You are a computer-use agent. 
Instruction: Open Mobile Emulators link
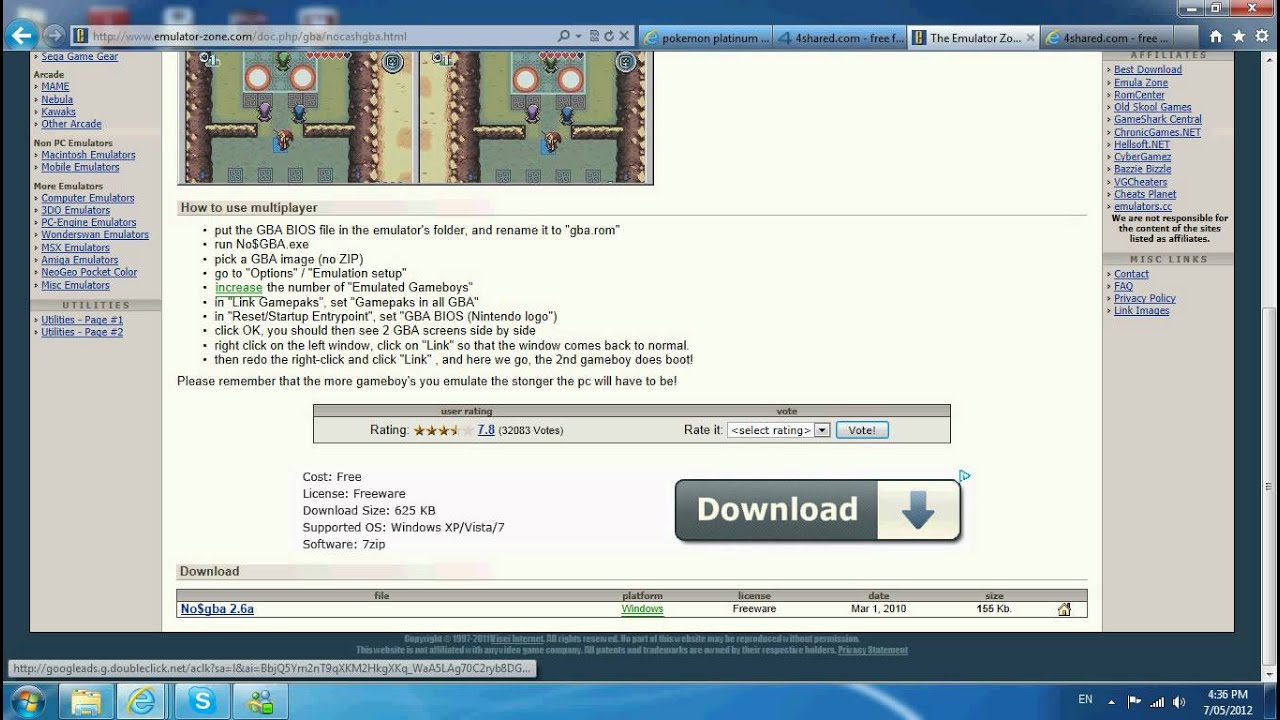point(80,167)
